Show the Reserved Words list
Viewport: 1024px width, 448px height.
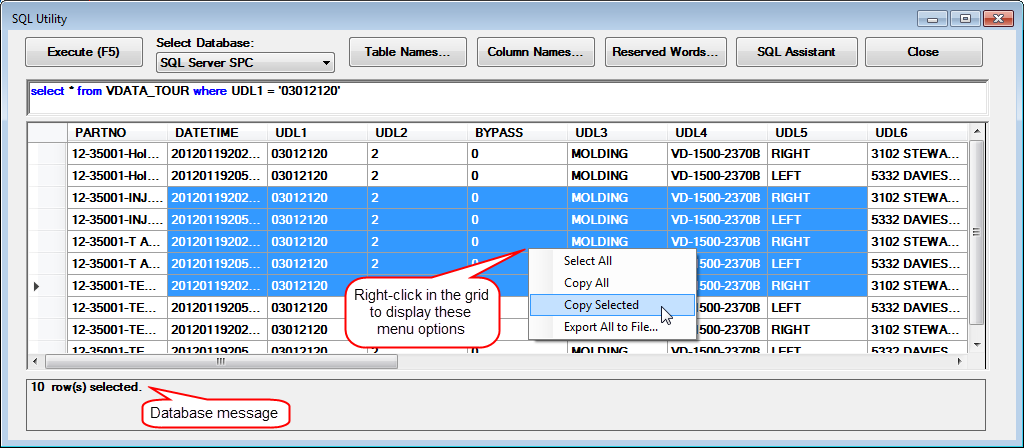[665, 52]
